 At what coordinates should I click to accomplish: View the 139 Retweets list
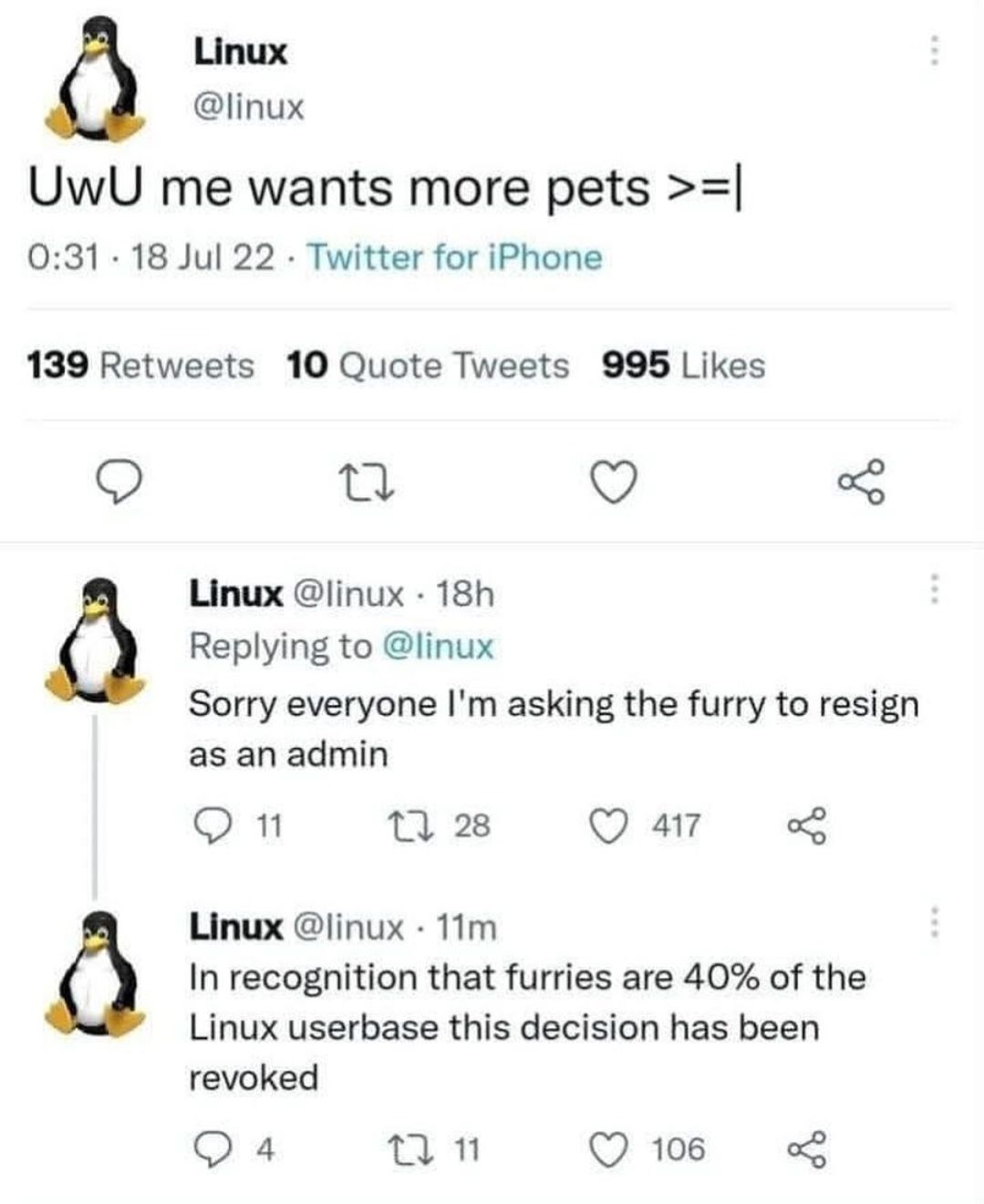[141, 366]
